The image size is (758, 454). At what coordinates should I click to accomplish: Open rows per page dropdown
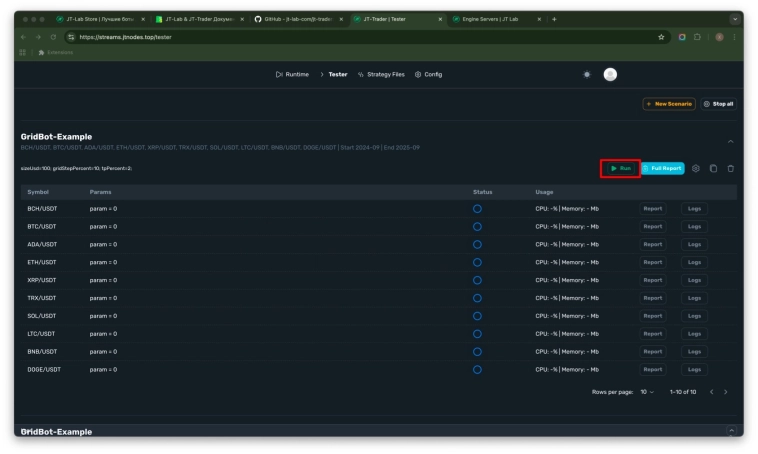[x=647, y=391]
